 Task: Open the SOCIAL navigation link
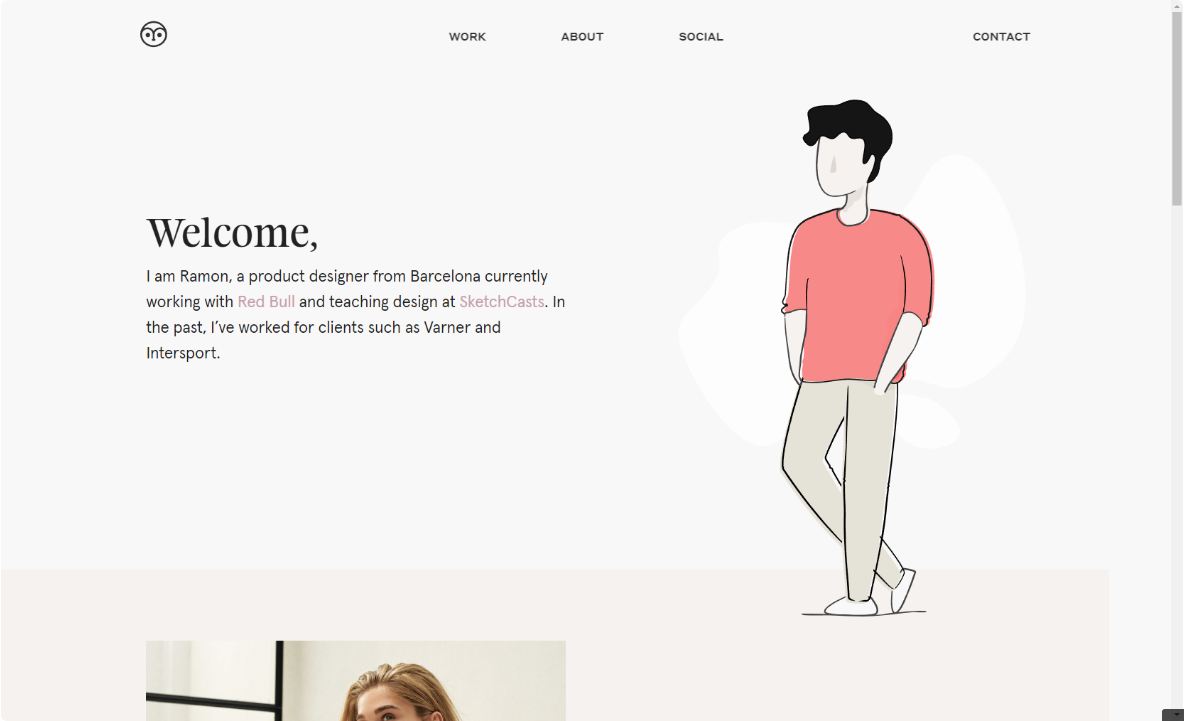click(x=701, y=36)
